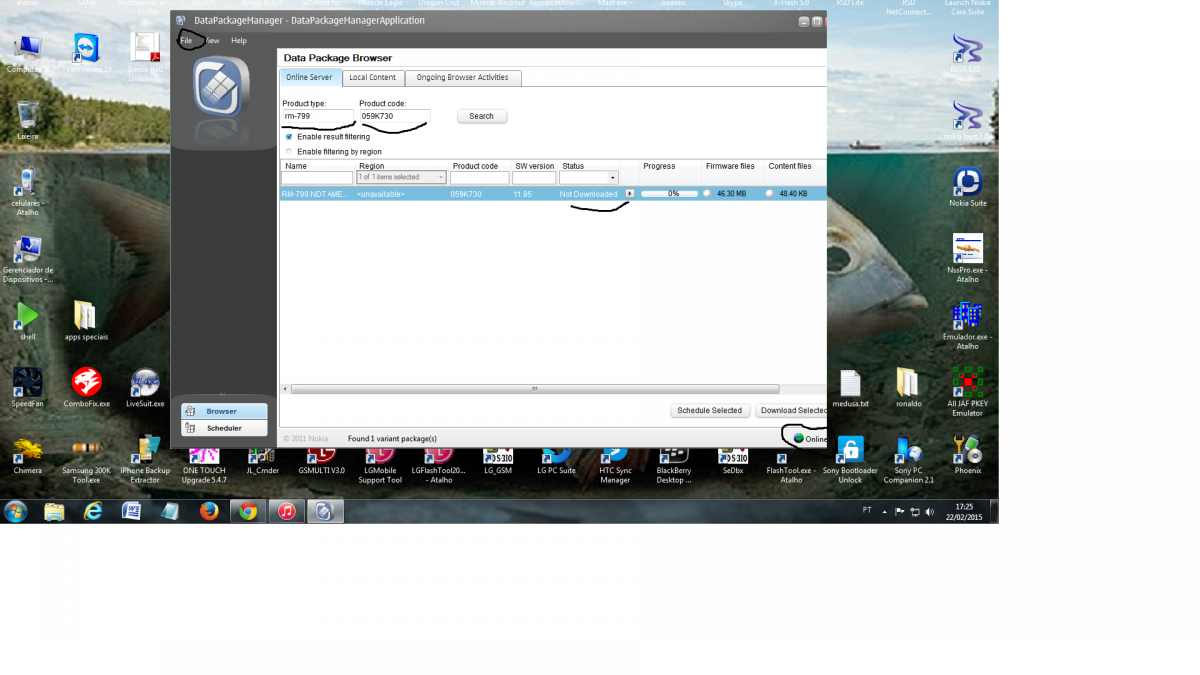The width and height of the screenshot is (1200, 675).
Task: Select the apps speciais folder
Action: (87, 323)
